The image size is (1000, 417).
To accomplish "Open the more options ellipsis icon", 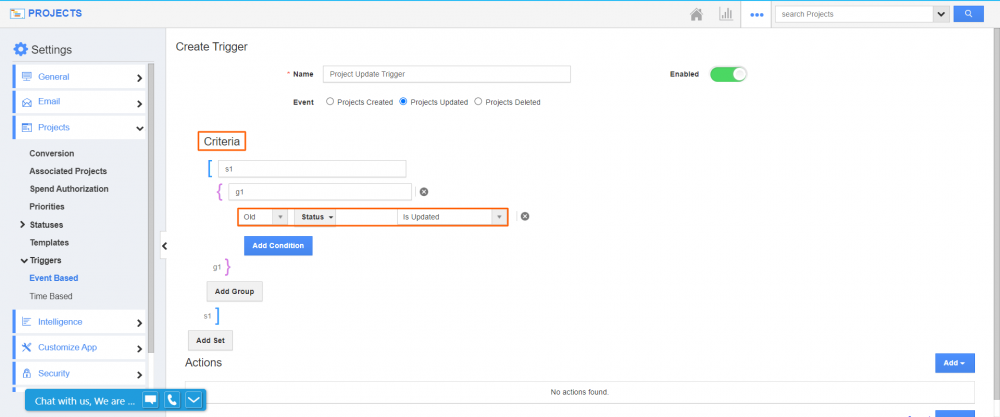I will 757,15.
